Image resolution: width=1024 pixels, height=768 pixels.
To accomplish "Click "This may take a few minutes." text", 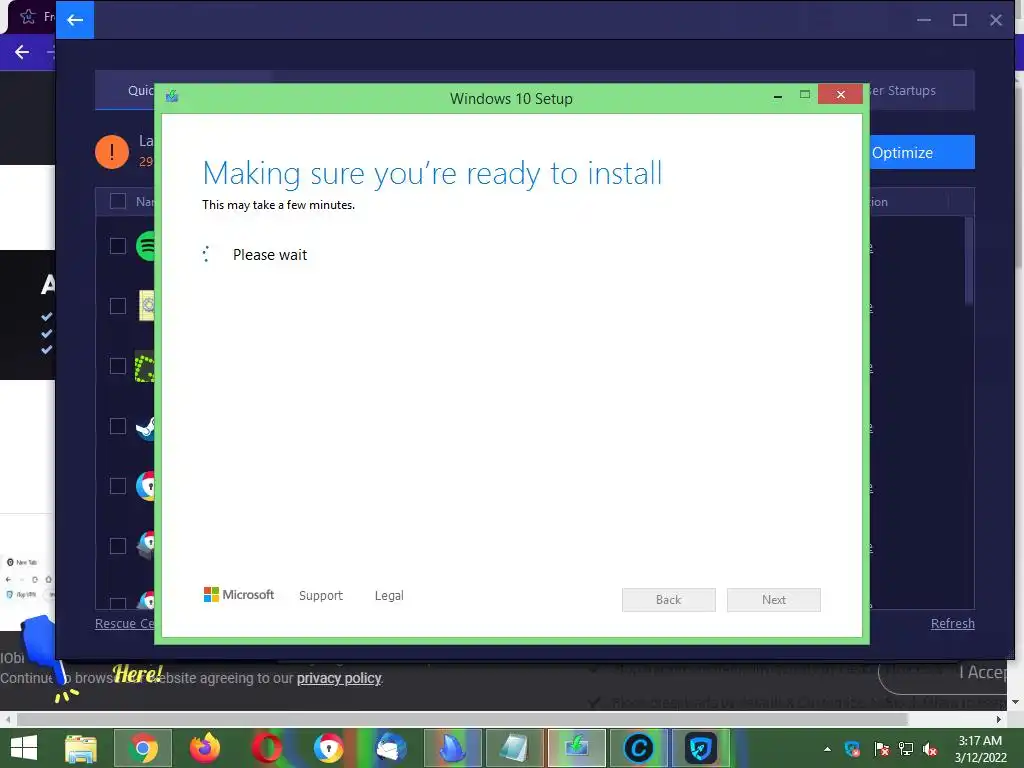I will (279, 205).
